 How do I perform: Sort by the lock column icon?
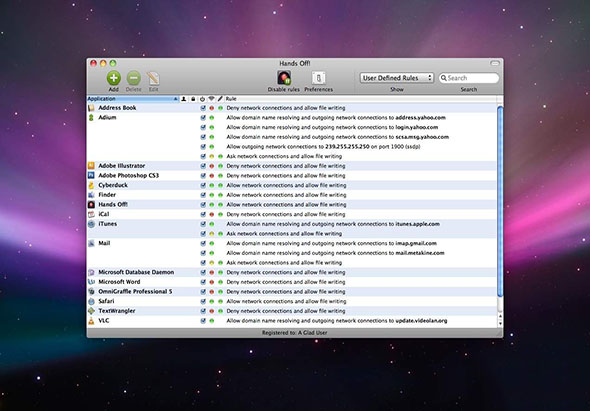(x=193, y=99)
